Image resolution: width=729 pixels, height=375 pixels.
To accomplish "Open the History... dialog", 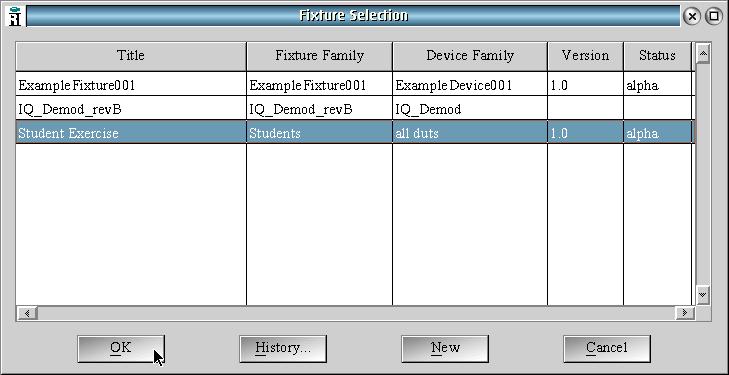I will tap(283, 348).
